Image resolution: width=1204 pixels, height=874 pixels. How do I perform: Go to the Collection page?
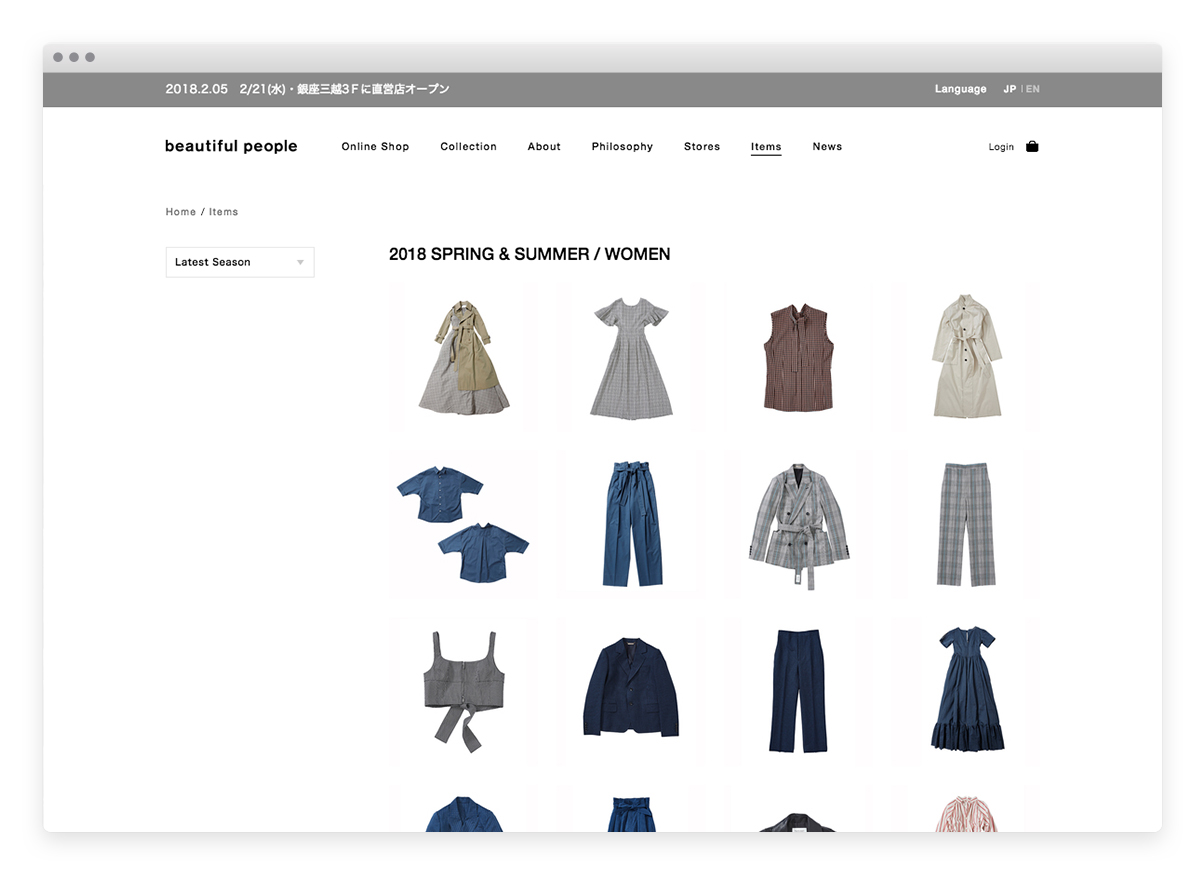point(468,146)
